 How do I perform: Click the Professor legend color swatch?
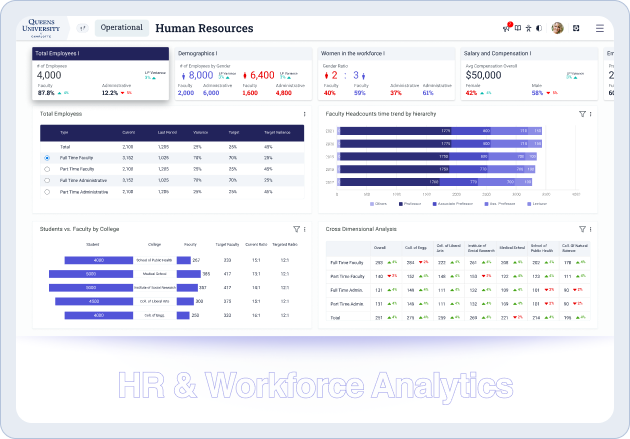point(401,203)
